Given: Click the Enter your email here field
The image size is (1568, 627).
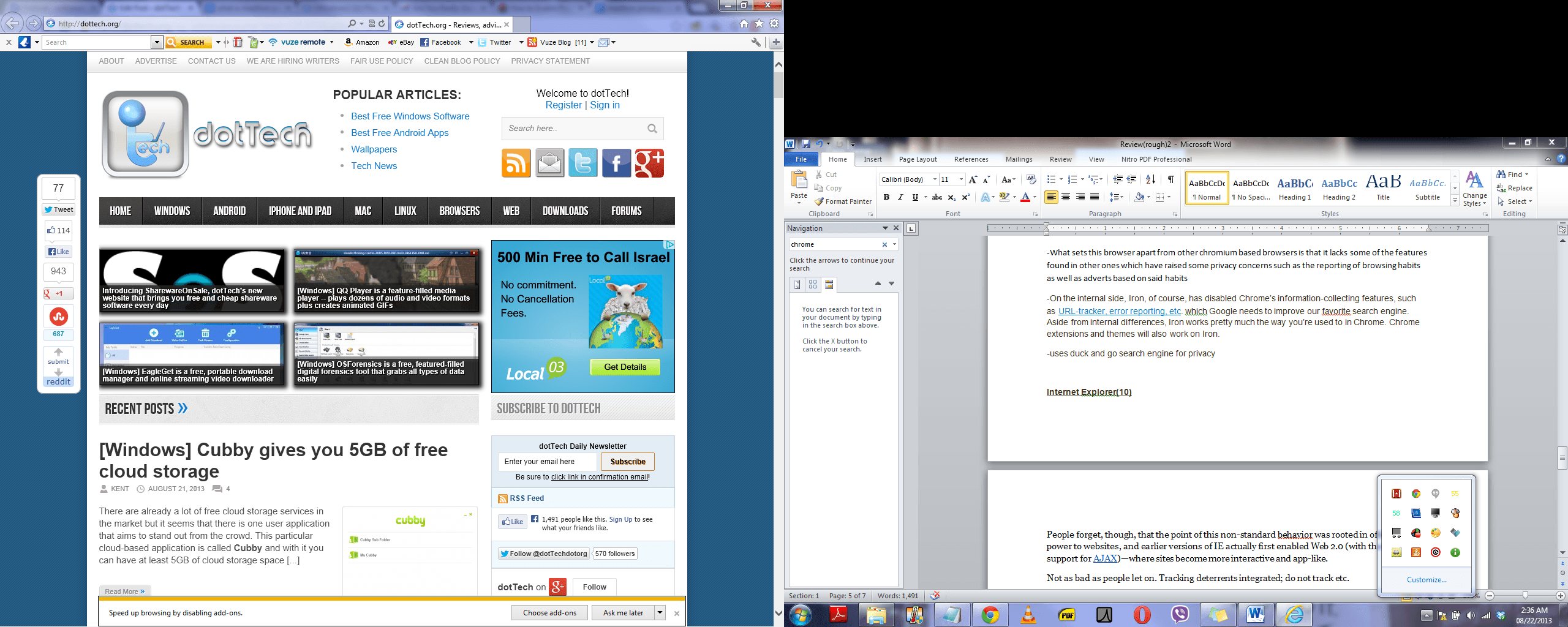Looking at the screenshot, I should tap(547, 462).
